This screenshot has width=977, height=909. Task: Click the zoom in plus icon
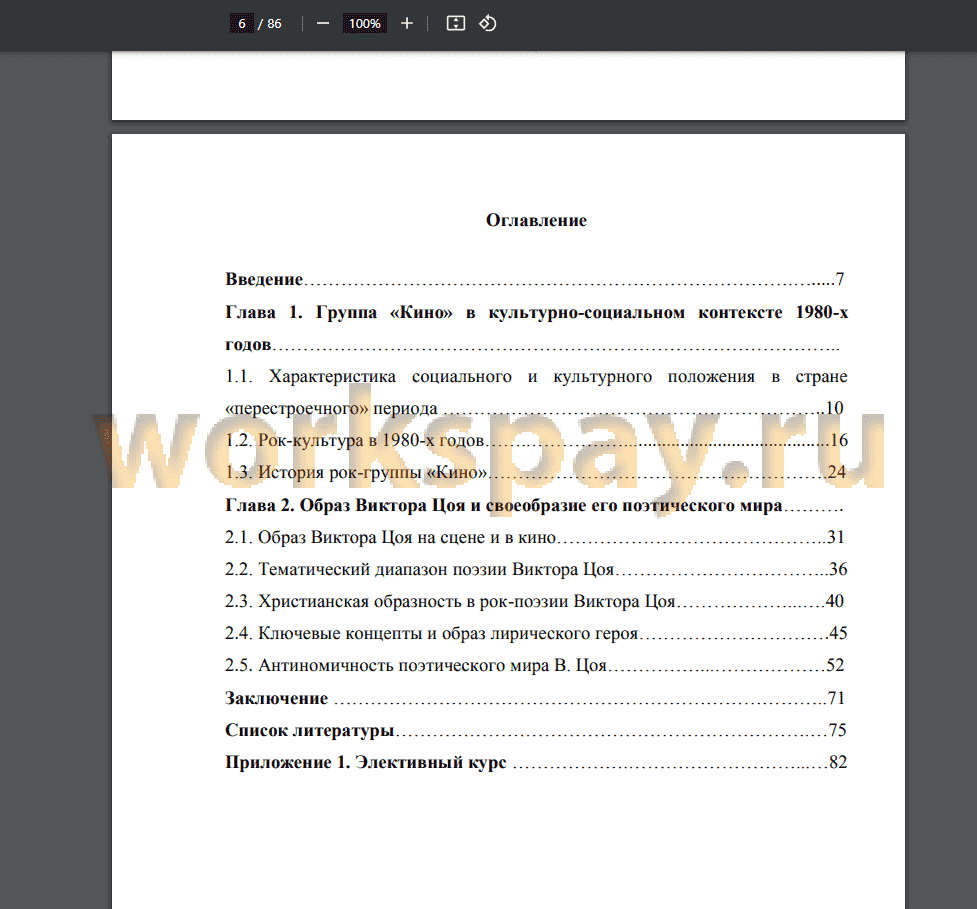407,24
